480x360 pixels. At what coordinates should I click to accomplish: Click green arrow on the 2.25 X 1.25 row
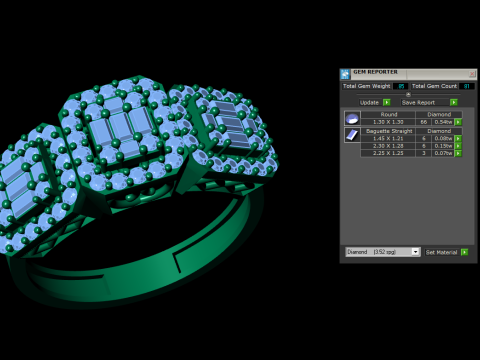[458, 153]
